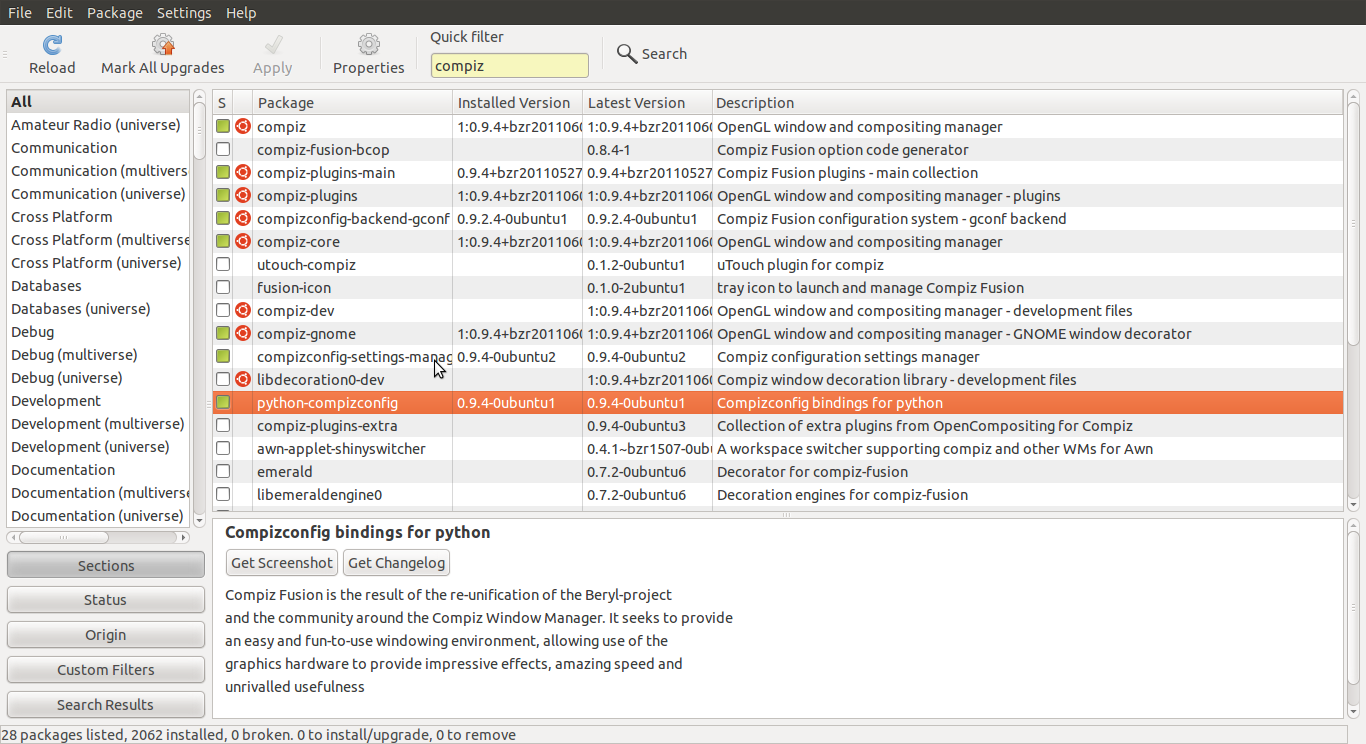Select the awn-applet-shinyswitcher package row
Viewport: 1366px width, 744px height.
pyautogui.click(x=778, y=449)
